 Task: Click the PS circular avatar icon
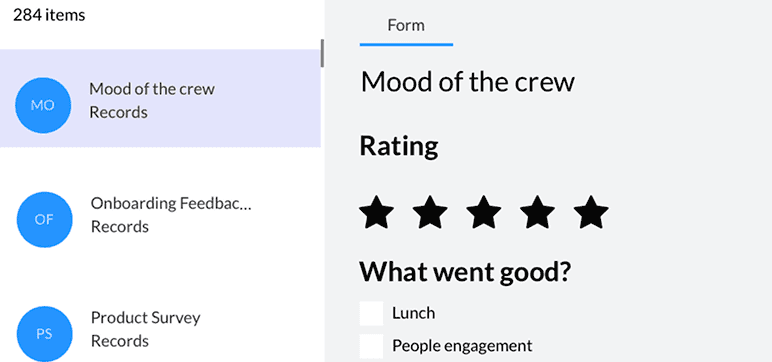pos(44,334)
